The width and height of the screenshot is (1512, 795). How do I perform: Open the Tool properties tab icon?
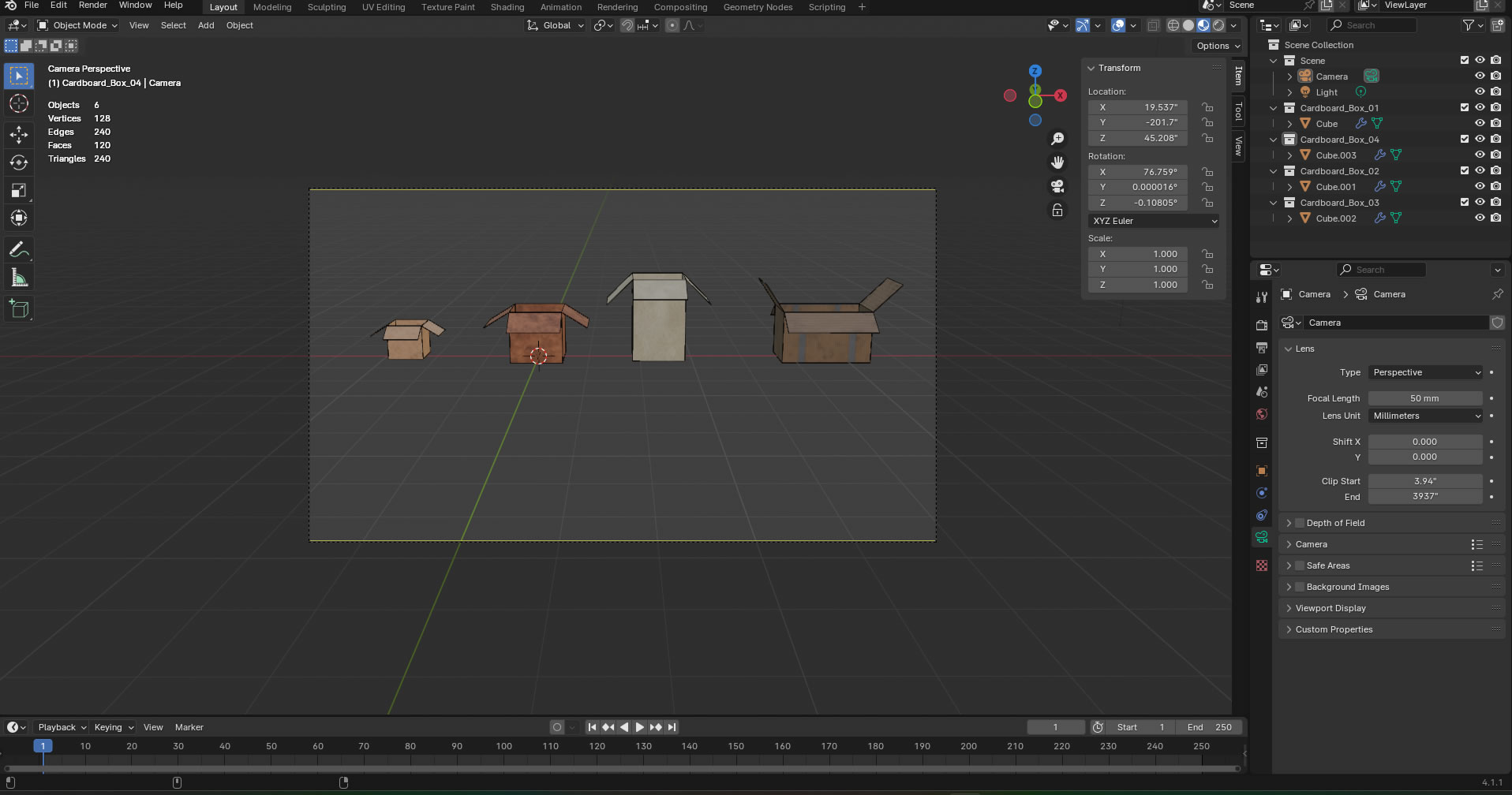pyautogui.click(x=1261, y=297)
